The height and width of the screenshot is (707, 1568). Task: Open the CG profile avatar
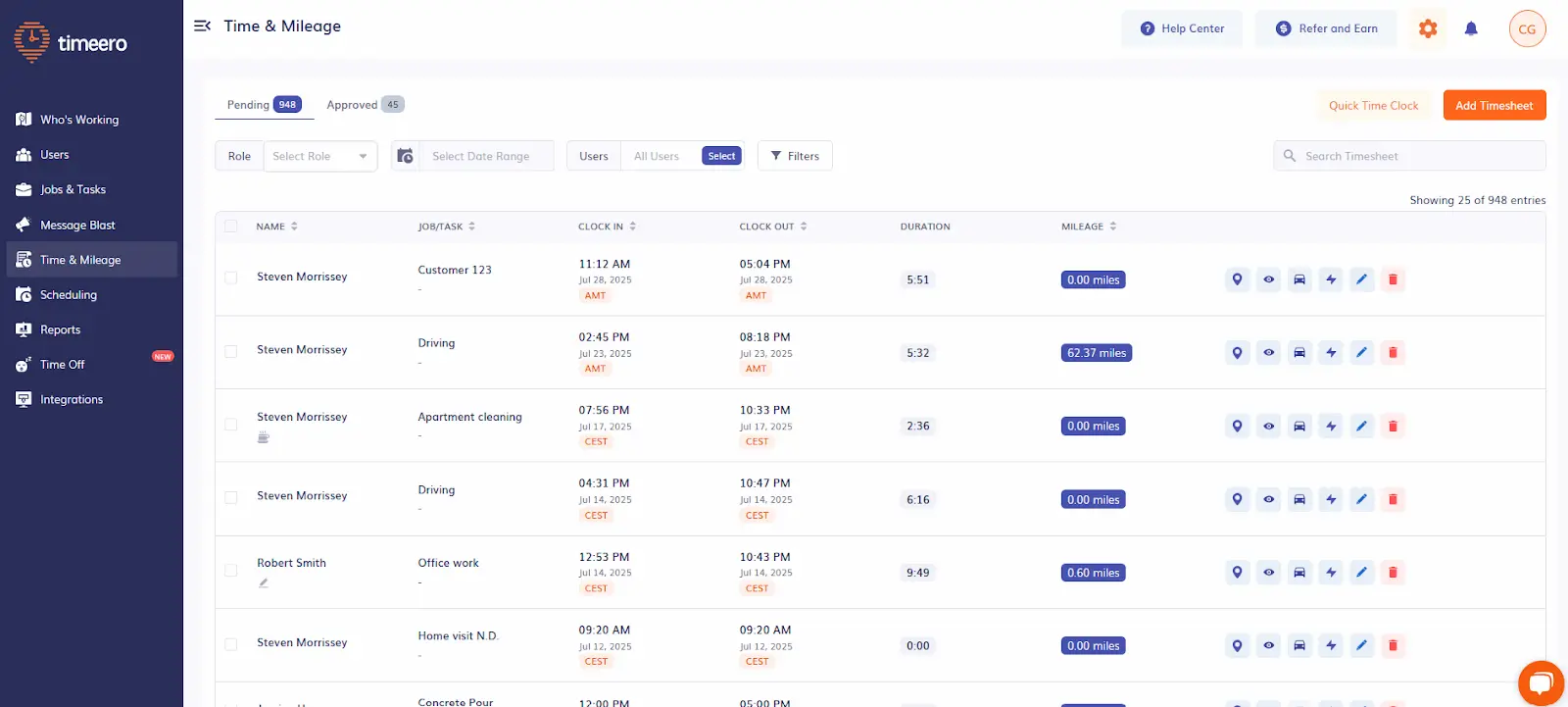click(1527, 29)
